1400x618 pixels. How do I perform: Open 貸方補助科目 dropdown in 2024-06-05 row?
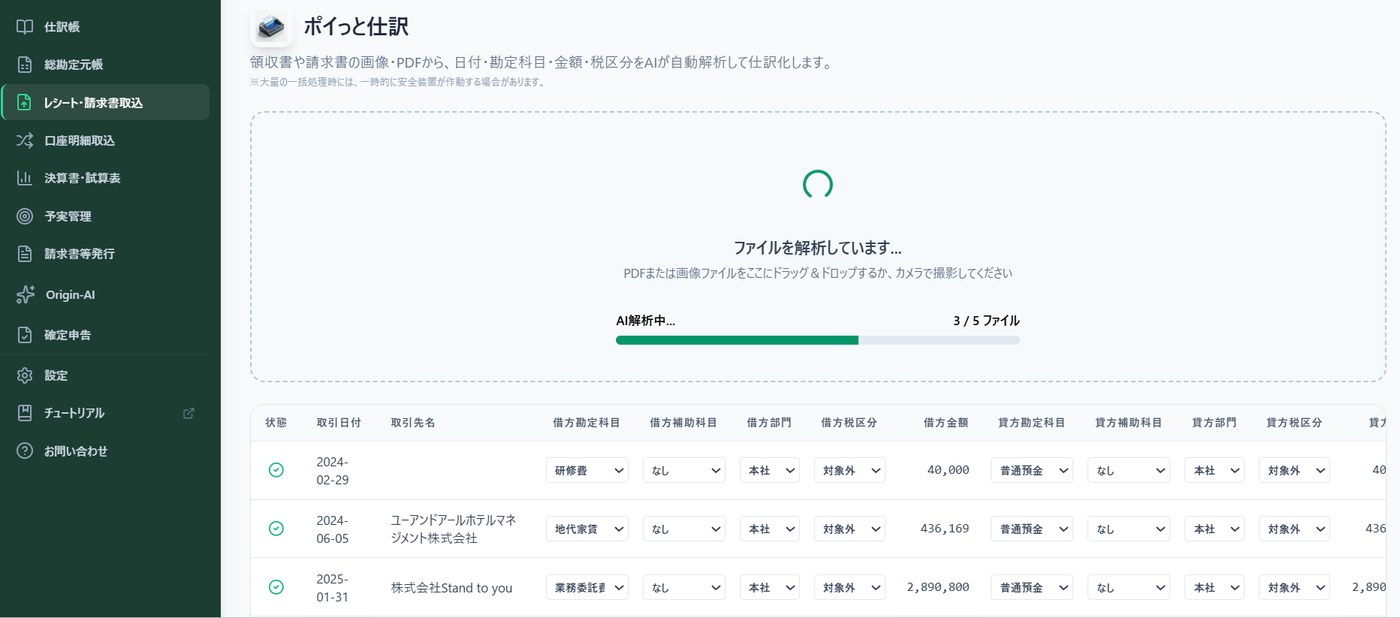[1128, 529]
